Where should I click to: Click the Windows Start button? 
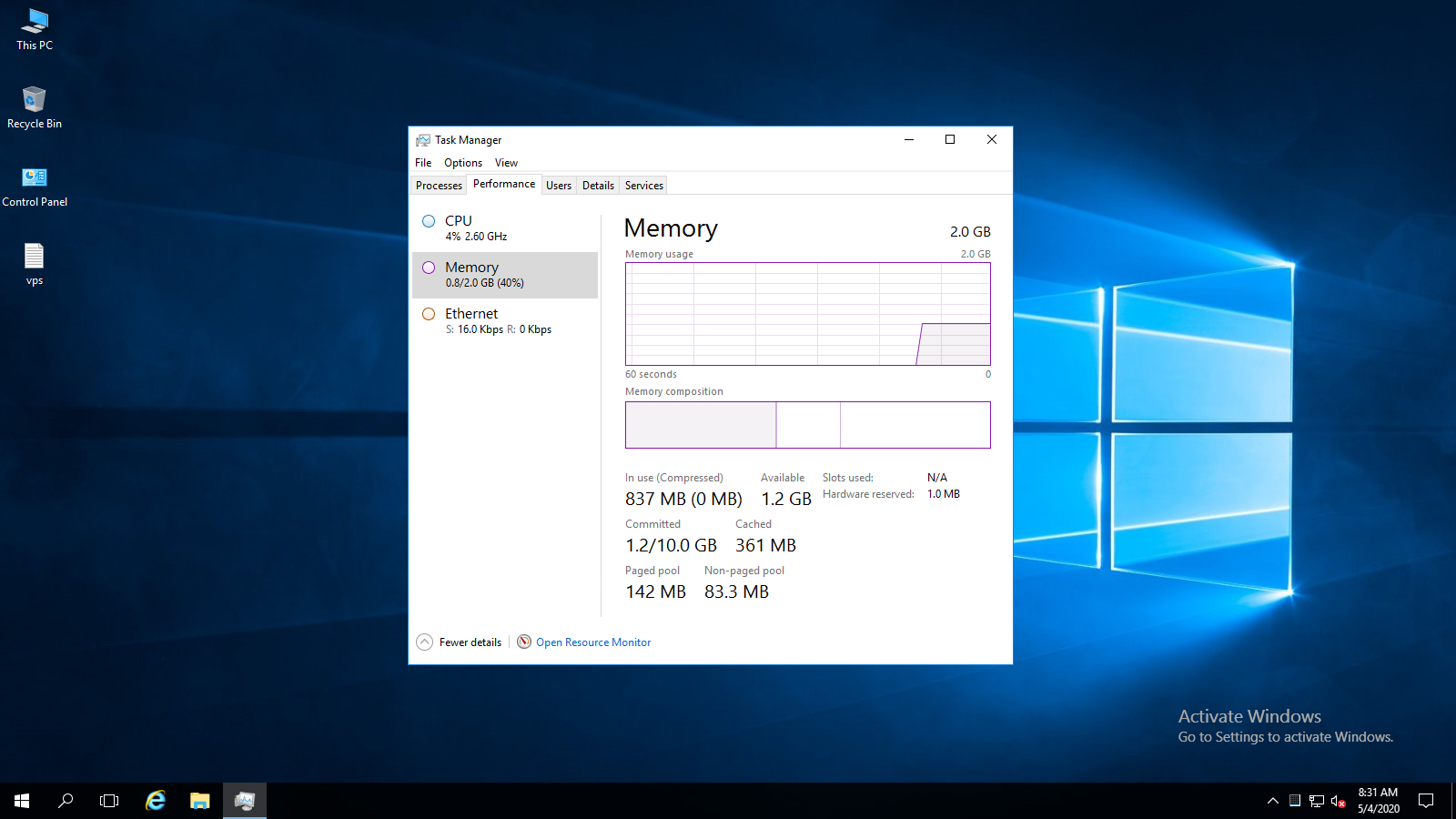(22, 801)
